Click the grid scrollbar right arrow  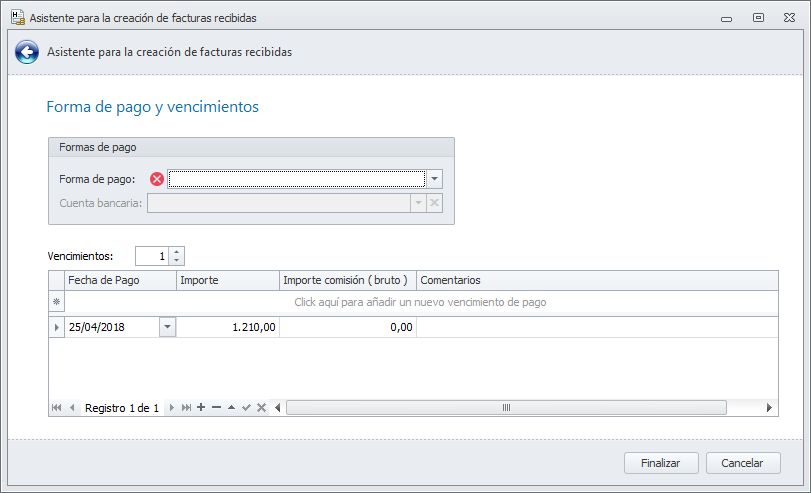[x=769, y=408]
